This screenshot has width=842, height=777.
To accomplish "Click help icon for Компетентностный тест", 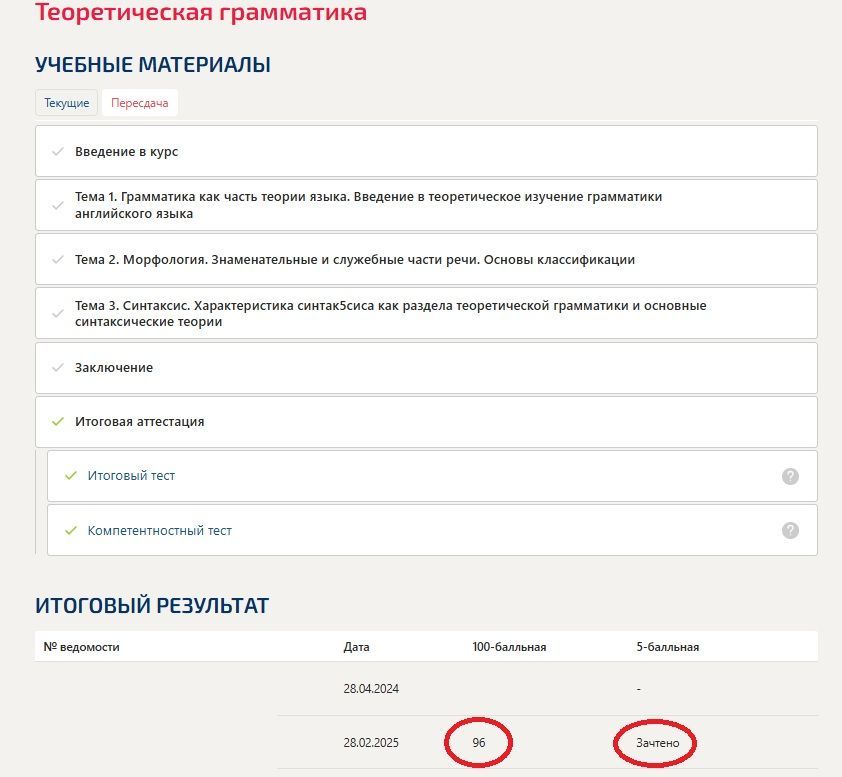I will coord(790,531).
